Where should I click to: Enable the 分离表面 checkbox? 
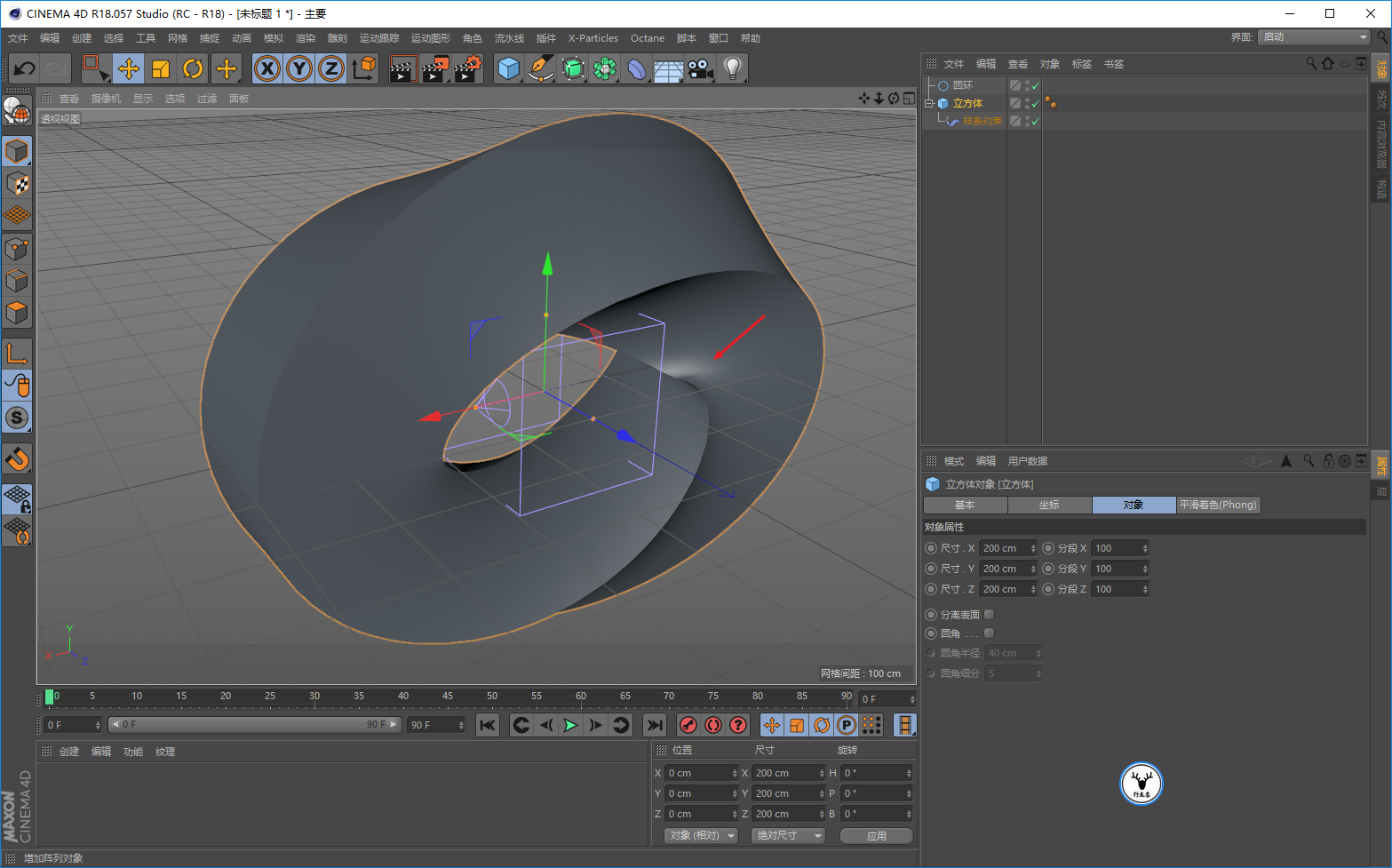click(989, 614)
